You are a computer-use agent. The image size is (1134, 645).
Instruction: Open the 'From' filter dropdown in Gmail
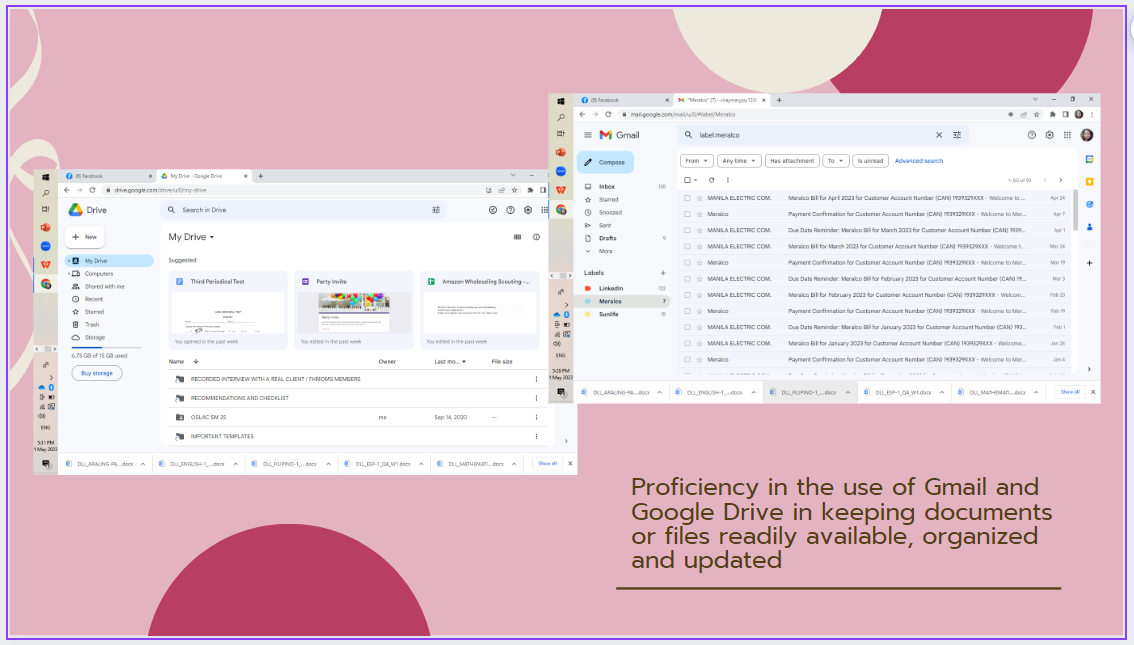tap(696, 161)
